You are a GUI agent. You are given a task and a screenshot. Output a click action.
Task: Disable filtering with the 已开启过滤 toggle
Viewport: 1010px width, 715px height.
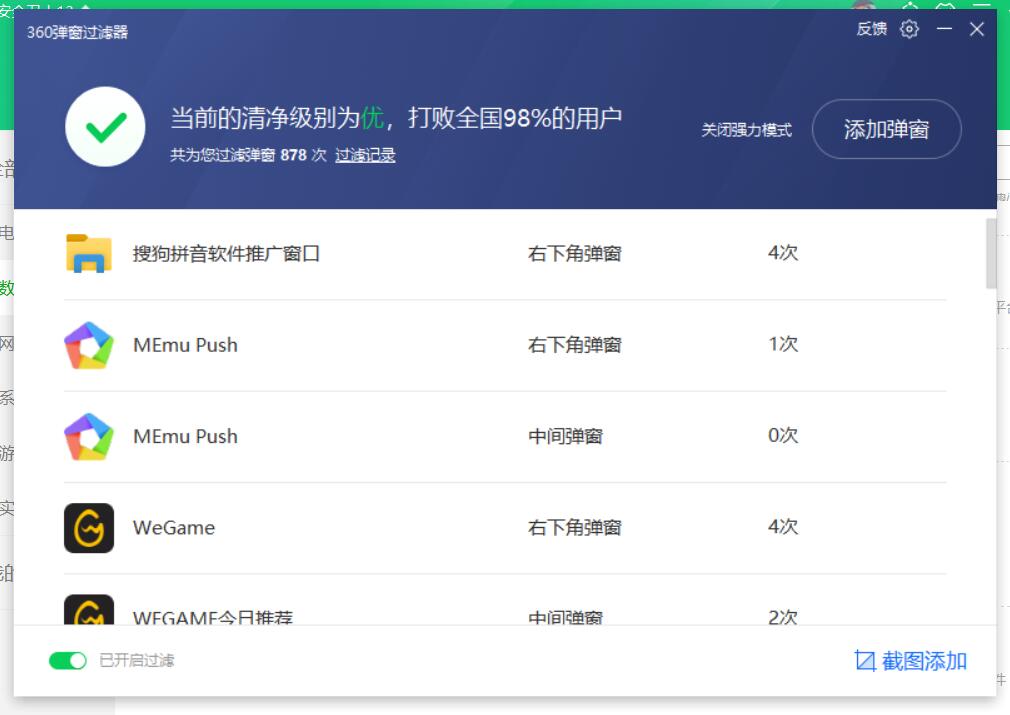pyautogui.click(x=67, y=660)
